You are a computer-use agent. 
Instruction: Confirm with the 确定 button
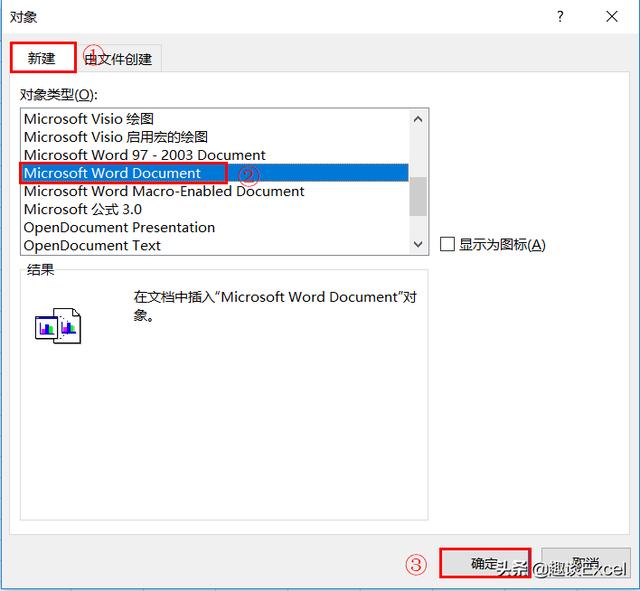(x=485, y=563)
